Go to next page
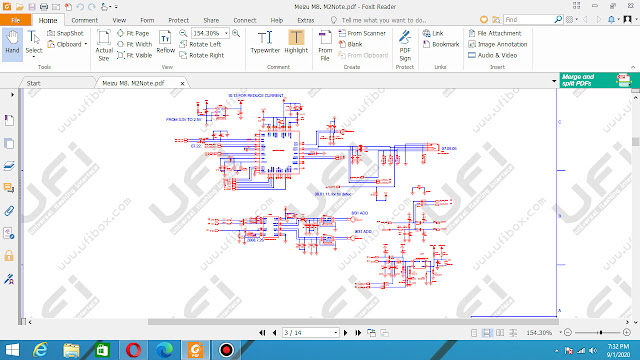The image size is (640, 360). [x=345, y=333]
